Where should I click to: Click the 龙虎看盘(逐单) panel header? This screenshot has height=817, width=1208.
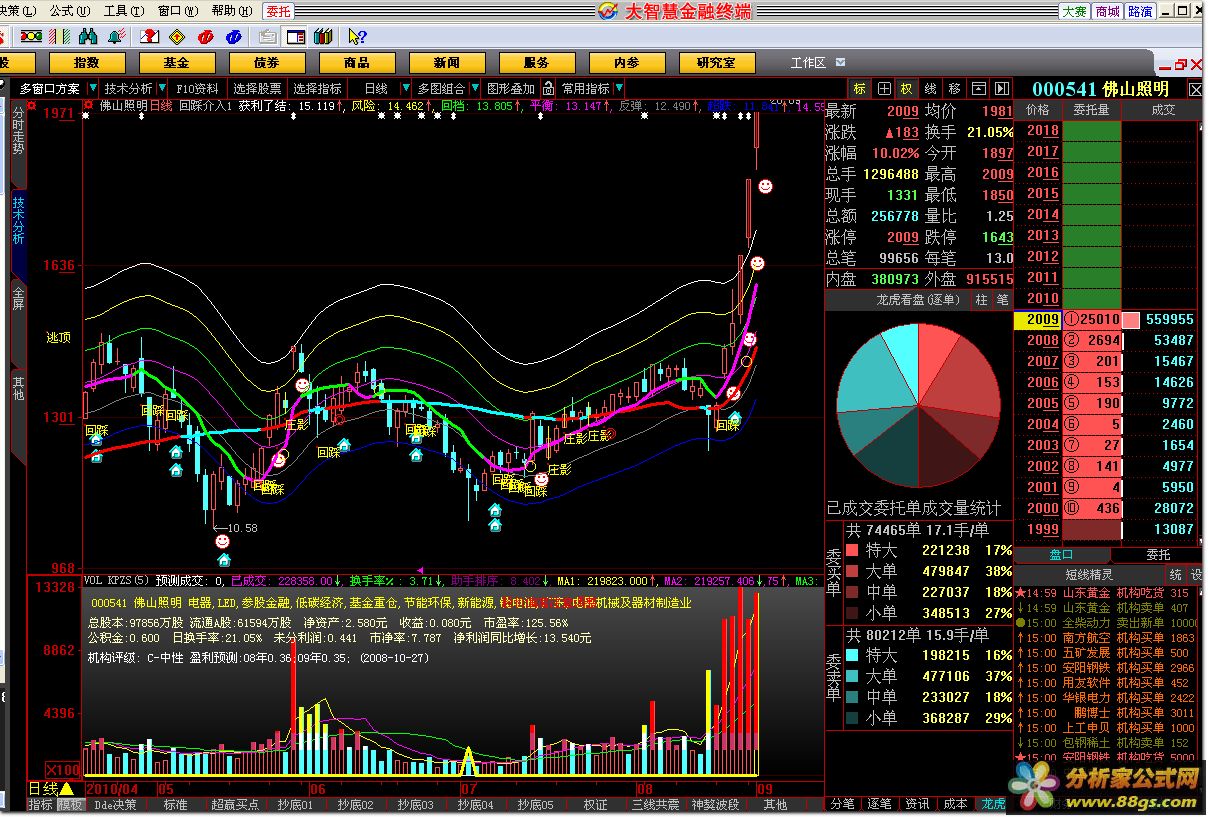point(917,299)
